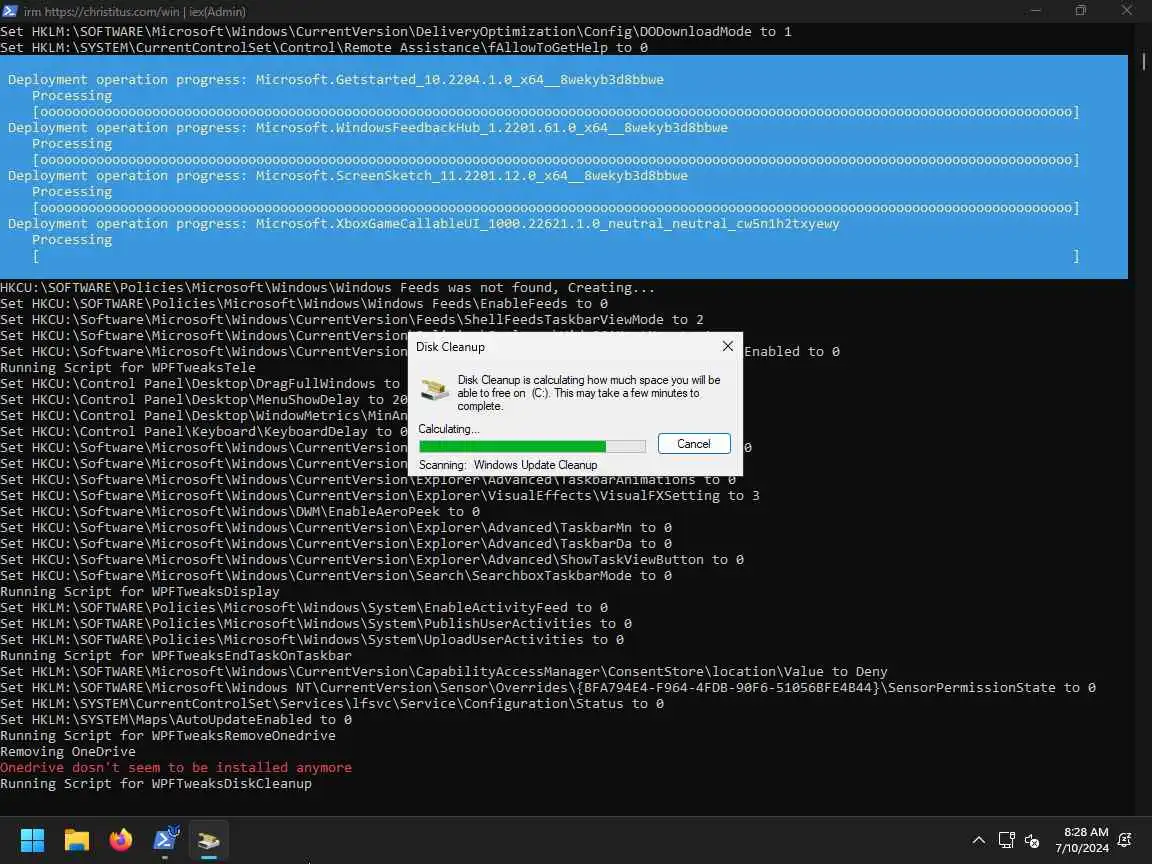Open the notifications bell icon
1152x864 pixels.
1124,840
